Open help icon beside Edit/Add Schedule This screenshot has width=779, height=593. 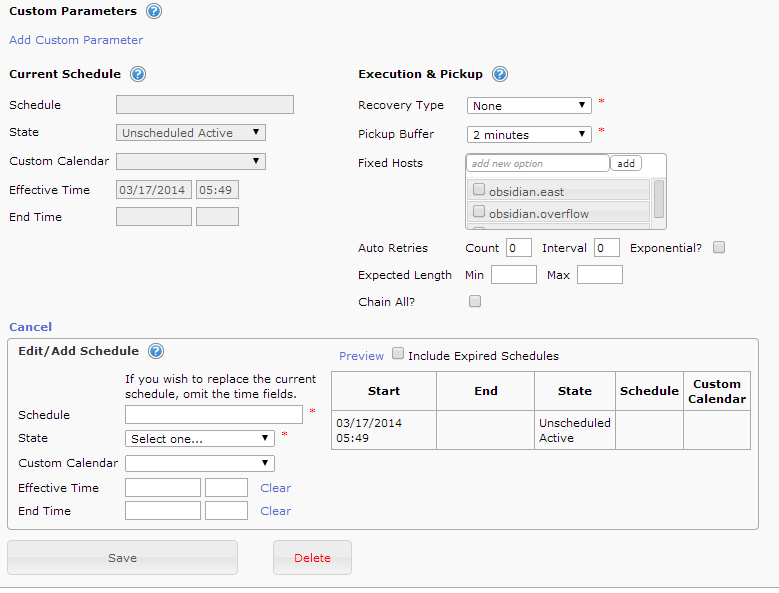pos(156,351)
